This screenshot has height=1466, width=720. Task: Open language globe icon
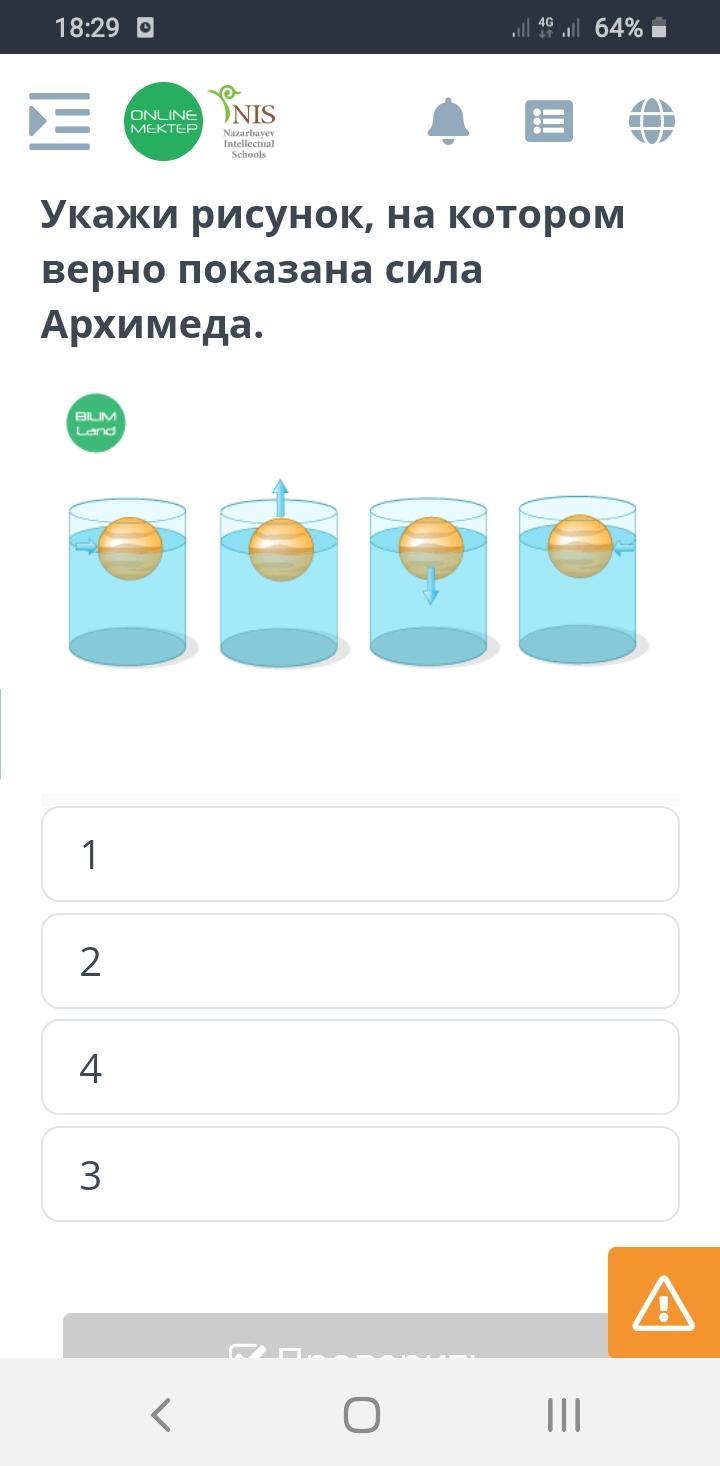pyautogui.click(x=652, y=121)
